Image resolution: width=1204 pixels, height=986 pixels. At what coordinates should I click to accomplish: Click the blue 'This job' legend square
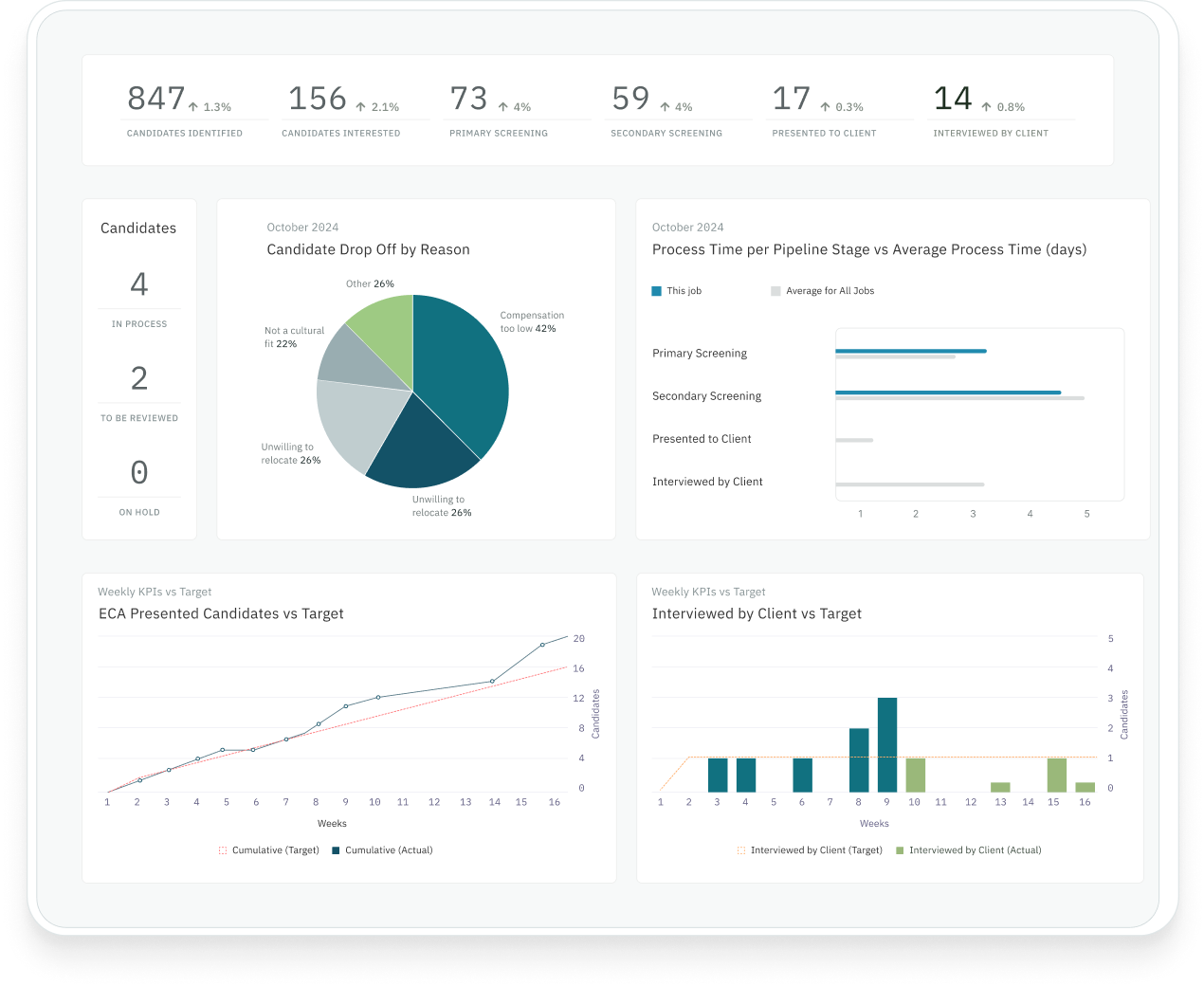[656, 291]
